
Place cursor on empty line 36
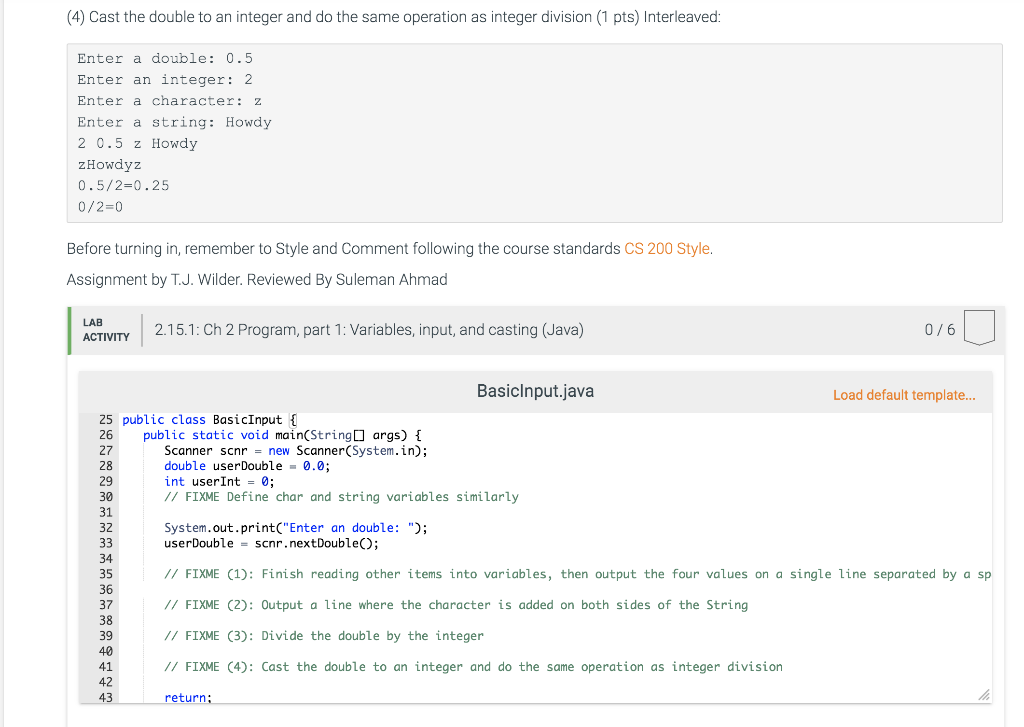555,590
